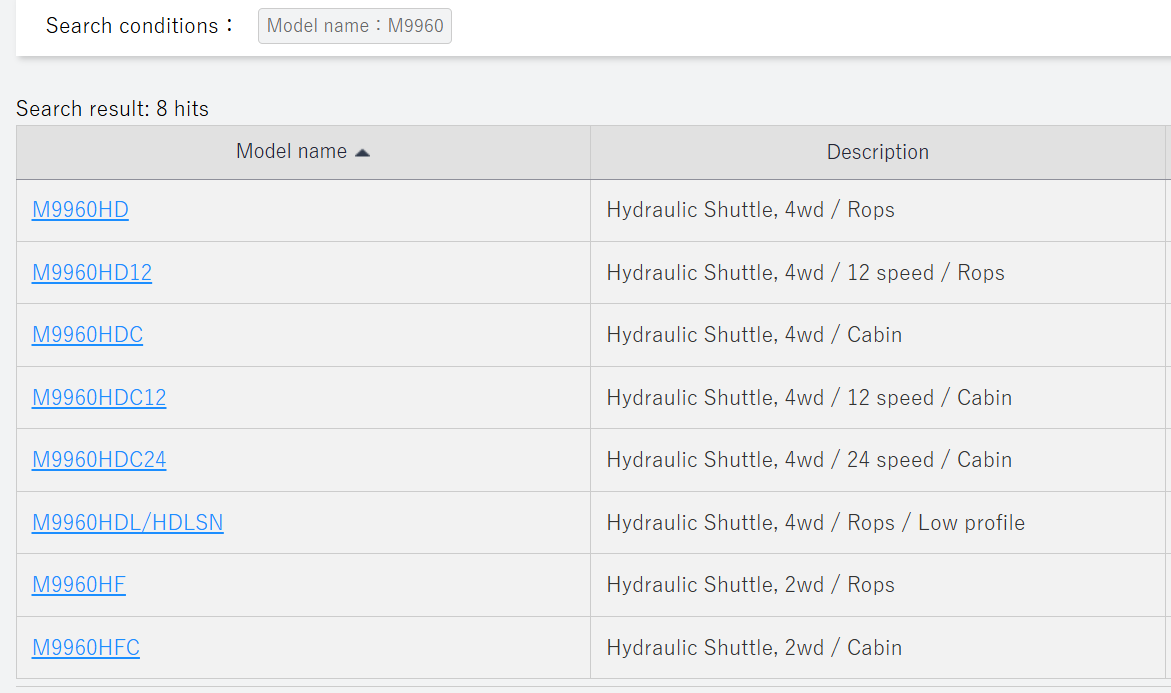Click the Model name column header
Viewport: 1171px width, 693px height.
point(303,152)
